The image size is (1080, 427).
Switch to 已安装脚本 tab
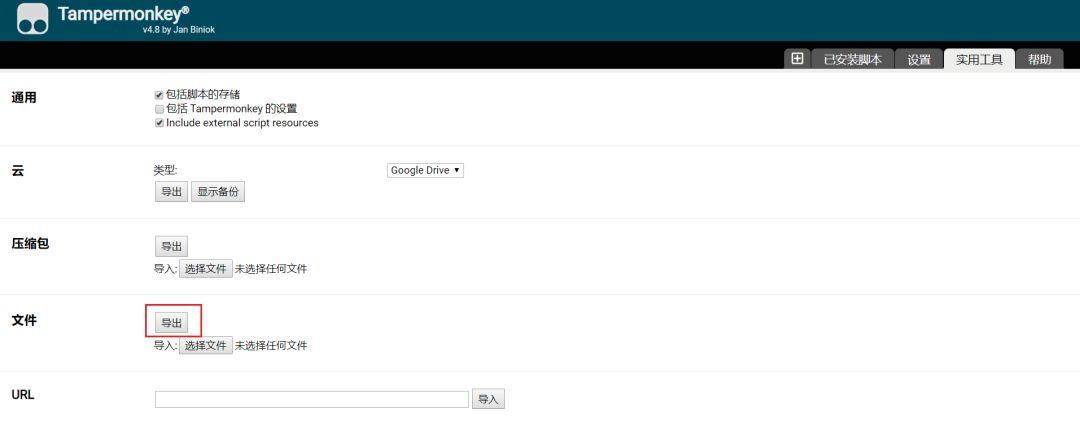coord(852,59)
